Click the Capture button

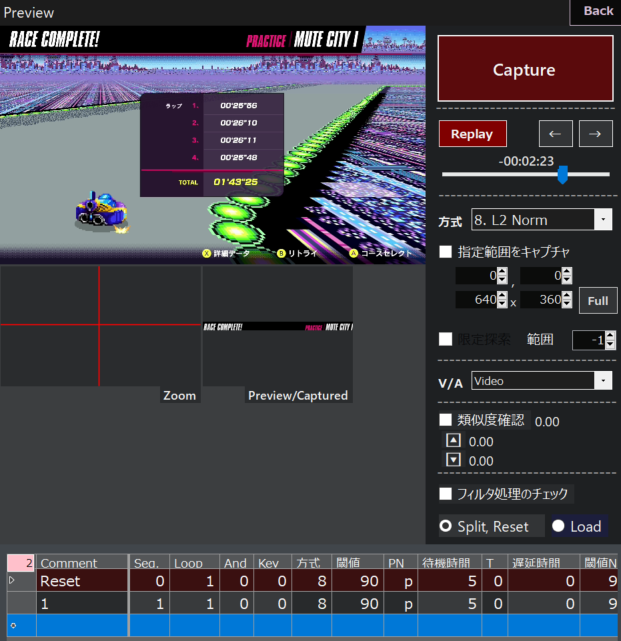click(525, 69)
